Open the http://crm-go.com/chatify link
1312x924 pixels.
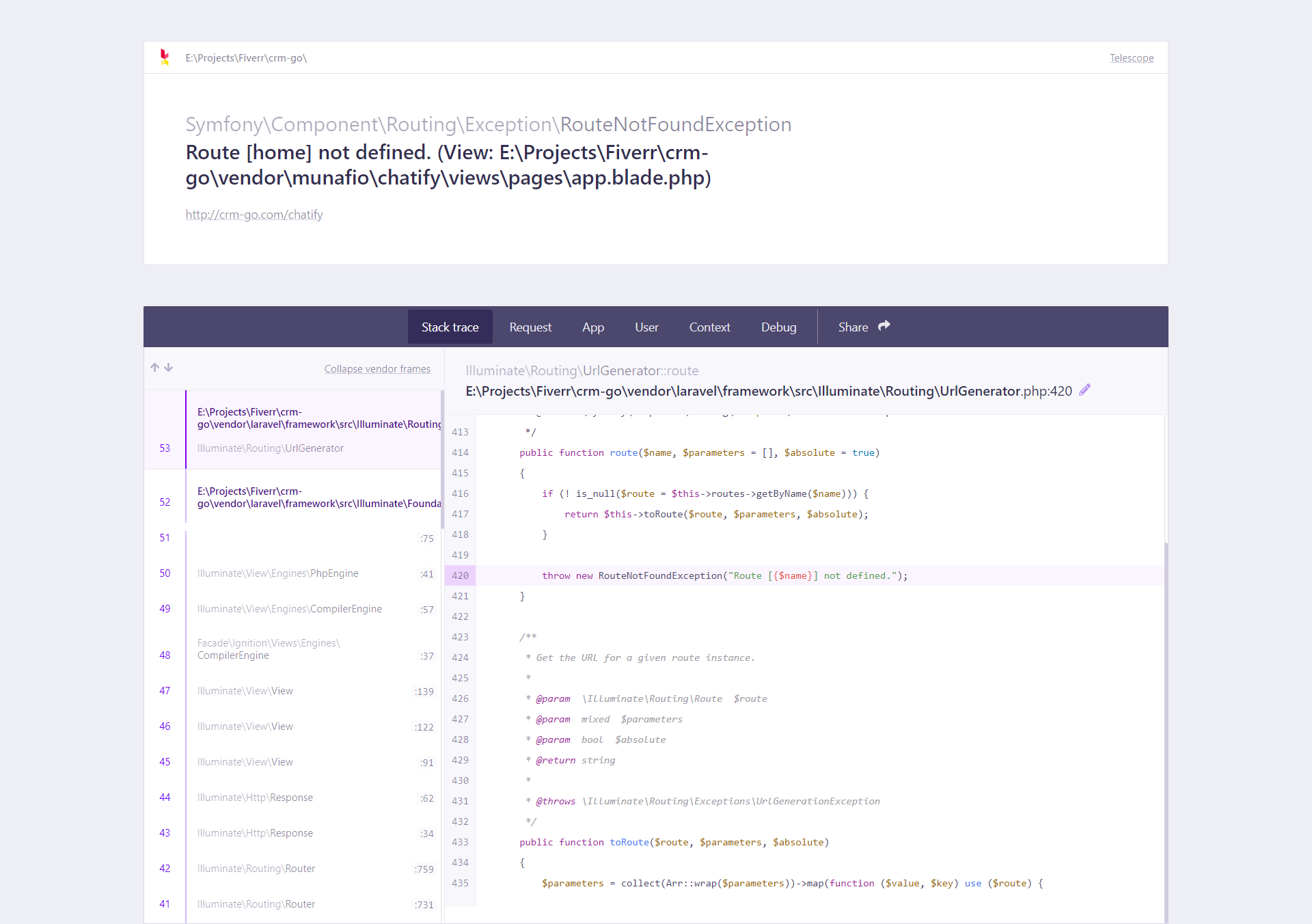tap(254, 214)
